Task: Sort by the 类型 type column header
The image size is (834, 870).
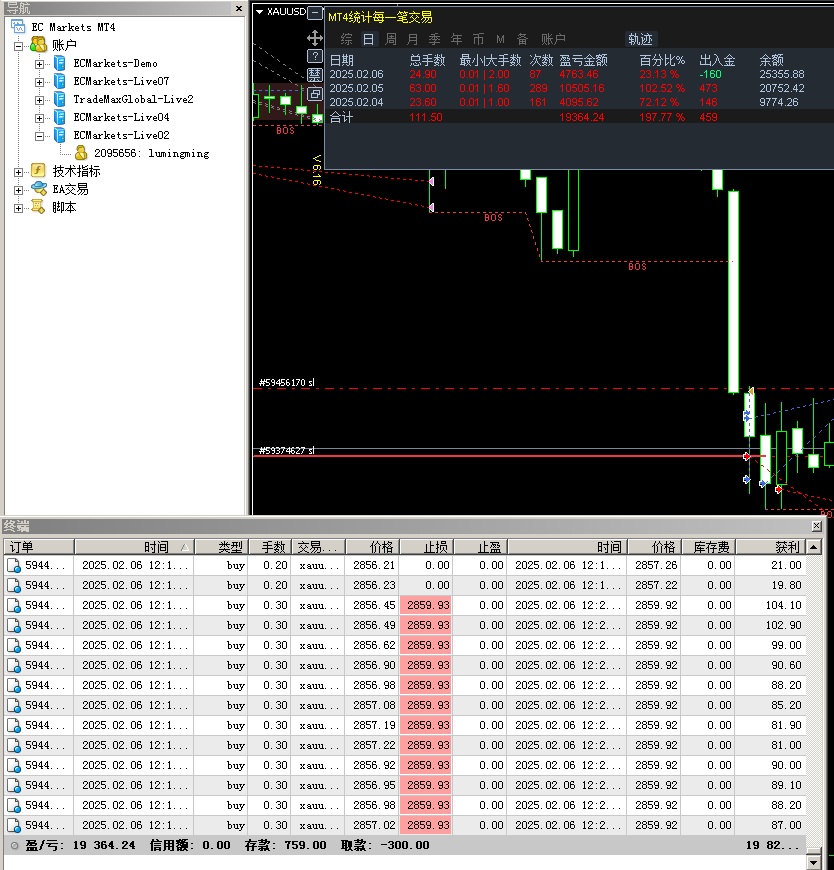Action: [222, 547]
